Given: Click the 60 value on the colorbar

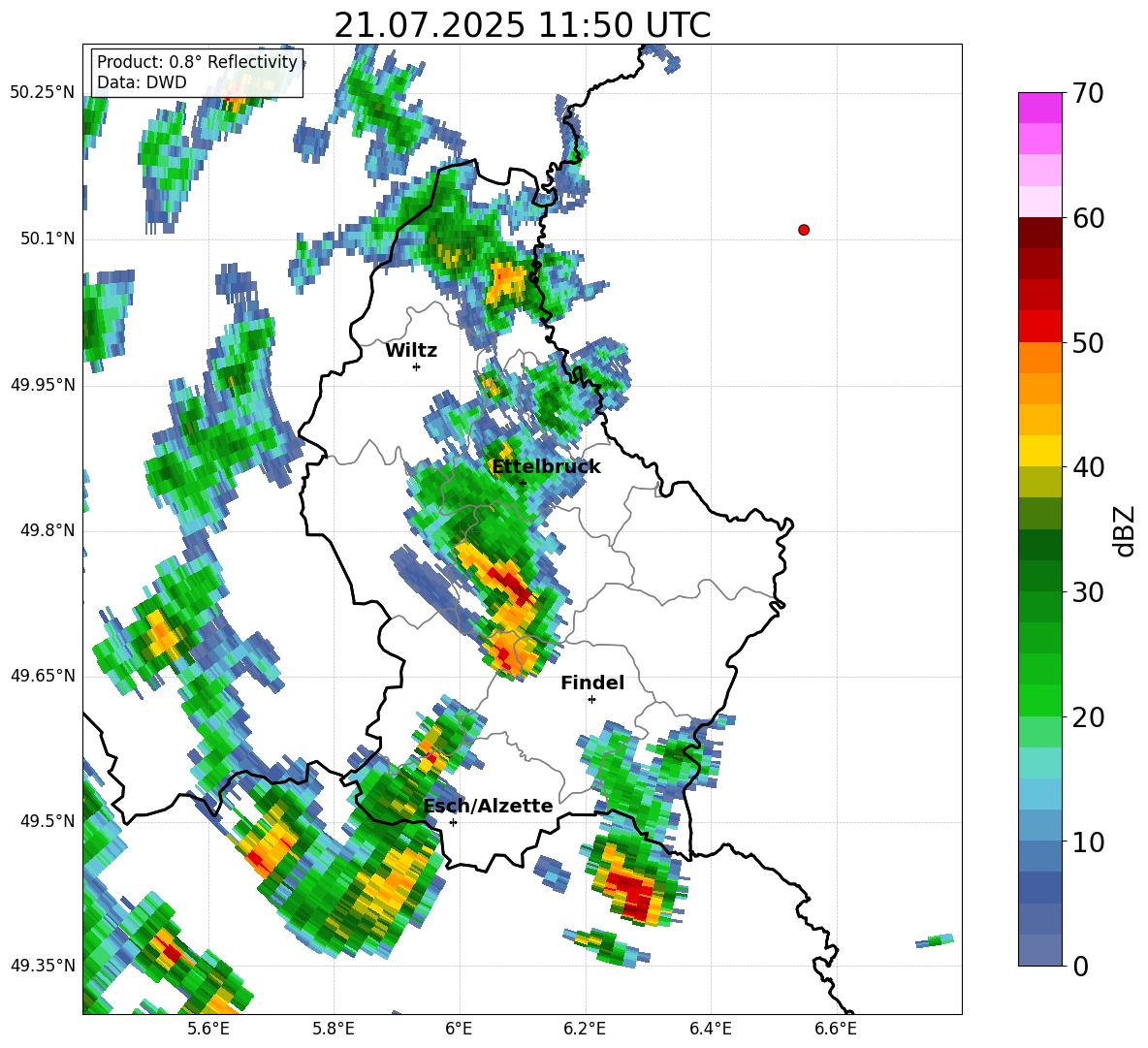Looking at the screenshot, I should click(1088, 218).
